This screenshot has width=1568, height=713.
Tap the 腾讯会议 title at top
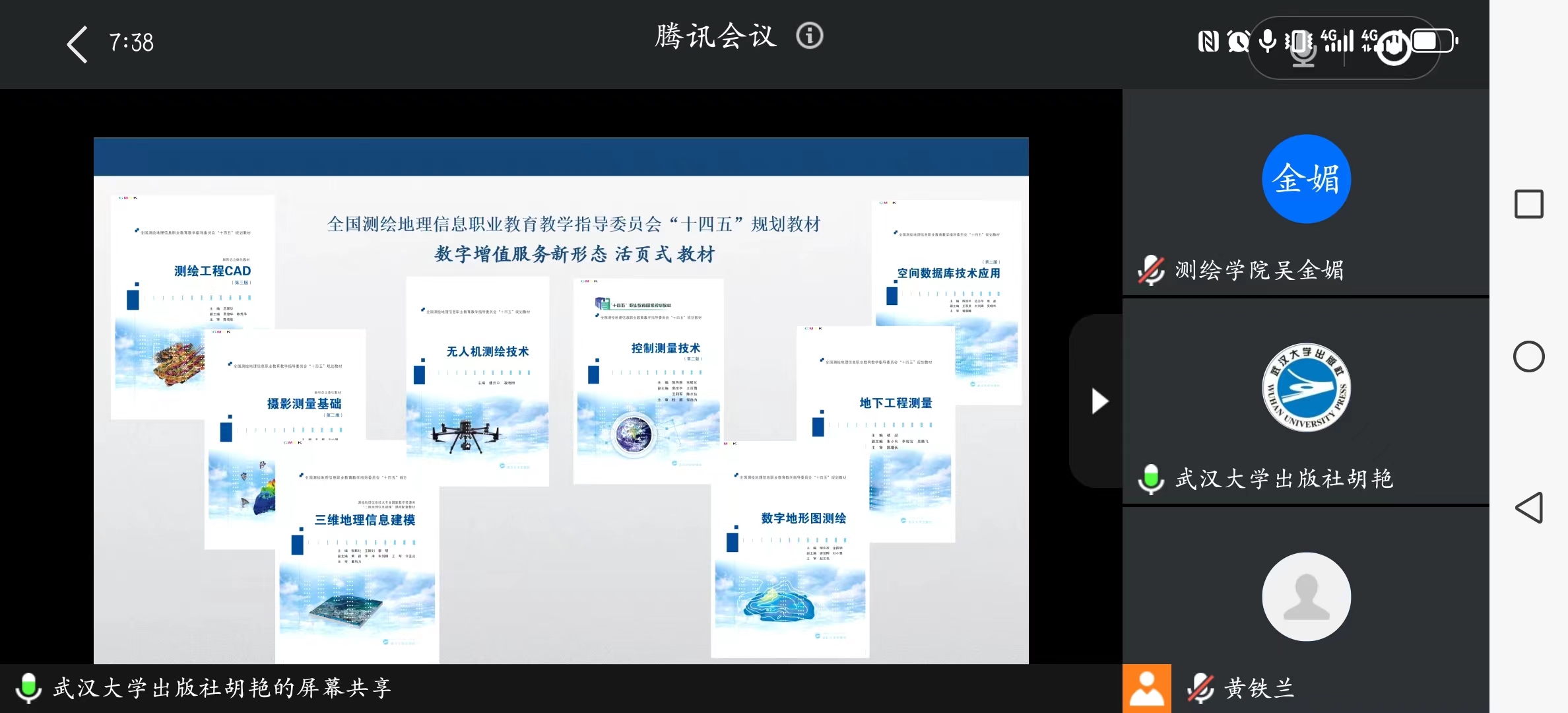(x=715, y=36)
